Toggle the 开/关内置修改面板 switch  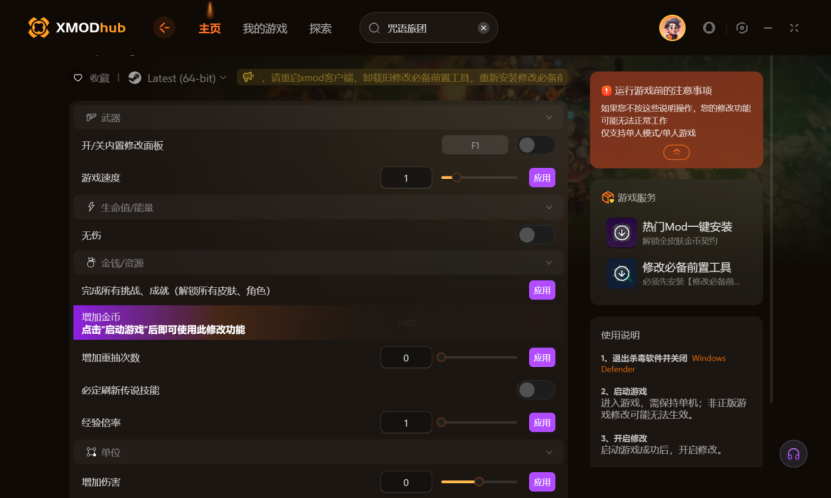point(536,145)
